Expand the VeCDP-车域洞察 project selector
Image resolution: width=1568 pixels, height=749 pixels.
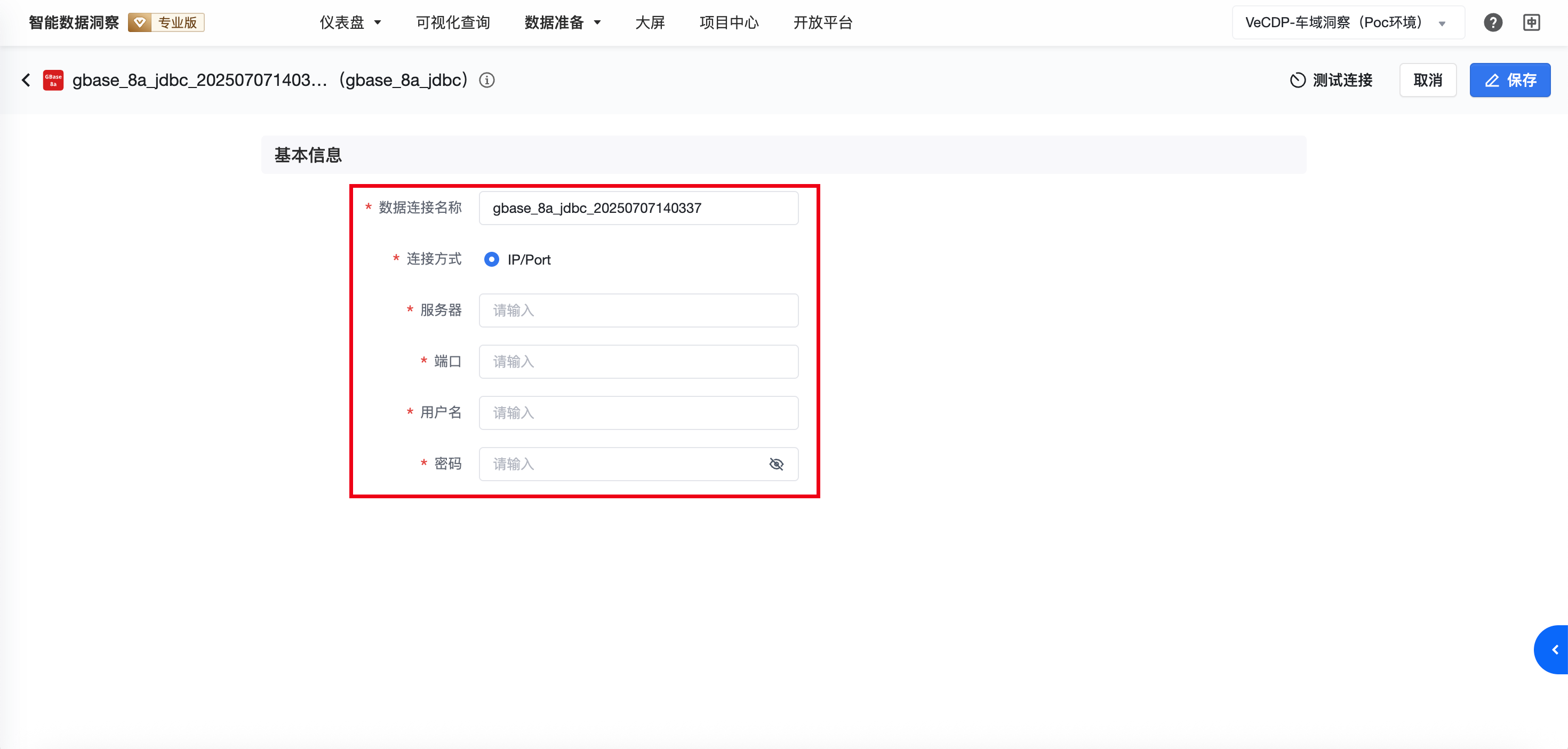tap(1348, 22)
